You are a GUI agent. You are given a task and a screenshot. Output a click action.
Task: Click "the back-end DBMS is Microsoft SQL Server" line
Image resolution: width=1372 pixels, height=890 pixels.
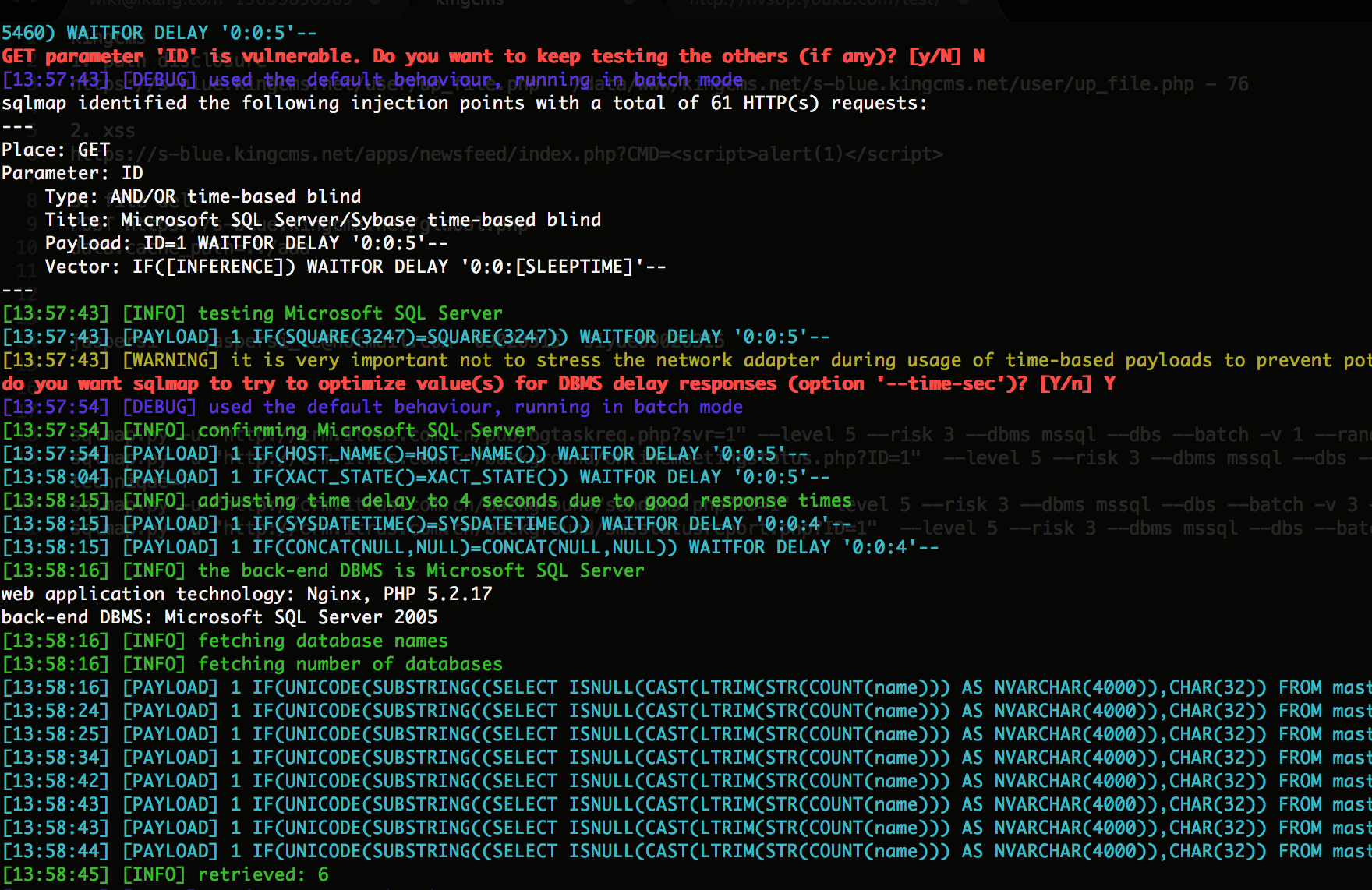point(323,570)
